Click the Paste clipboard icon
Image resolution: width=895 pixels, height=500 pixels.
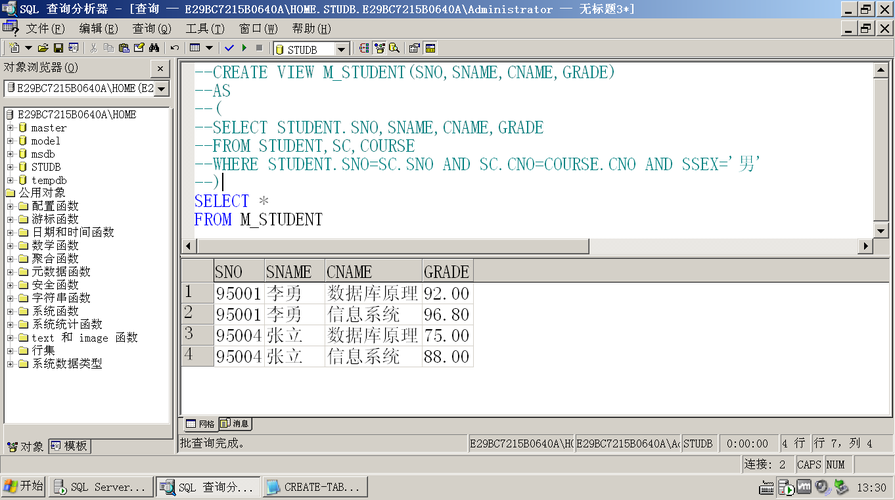[x=123, y=49]
